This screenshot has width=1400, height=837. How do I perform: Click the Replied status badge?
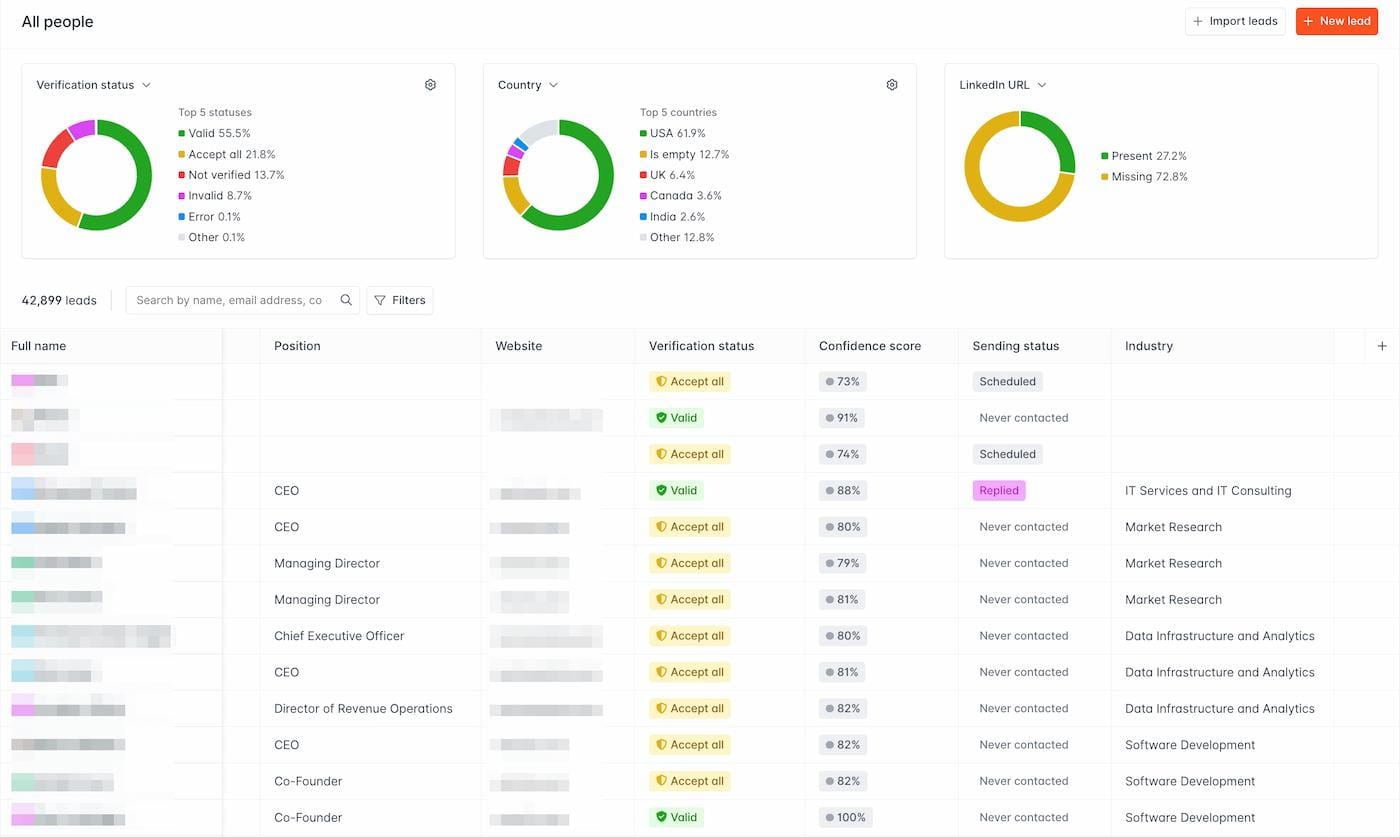click(x=999, y=490)
